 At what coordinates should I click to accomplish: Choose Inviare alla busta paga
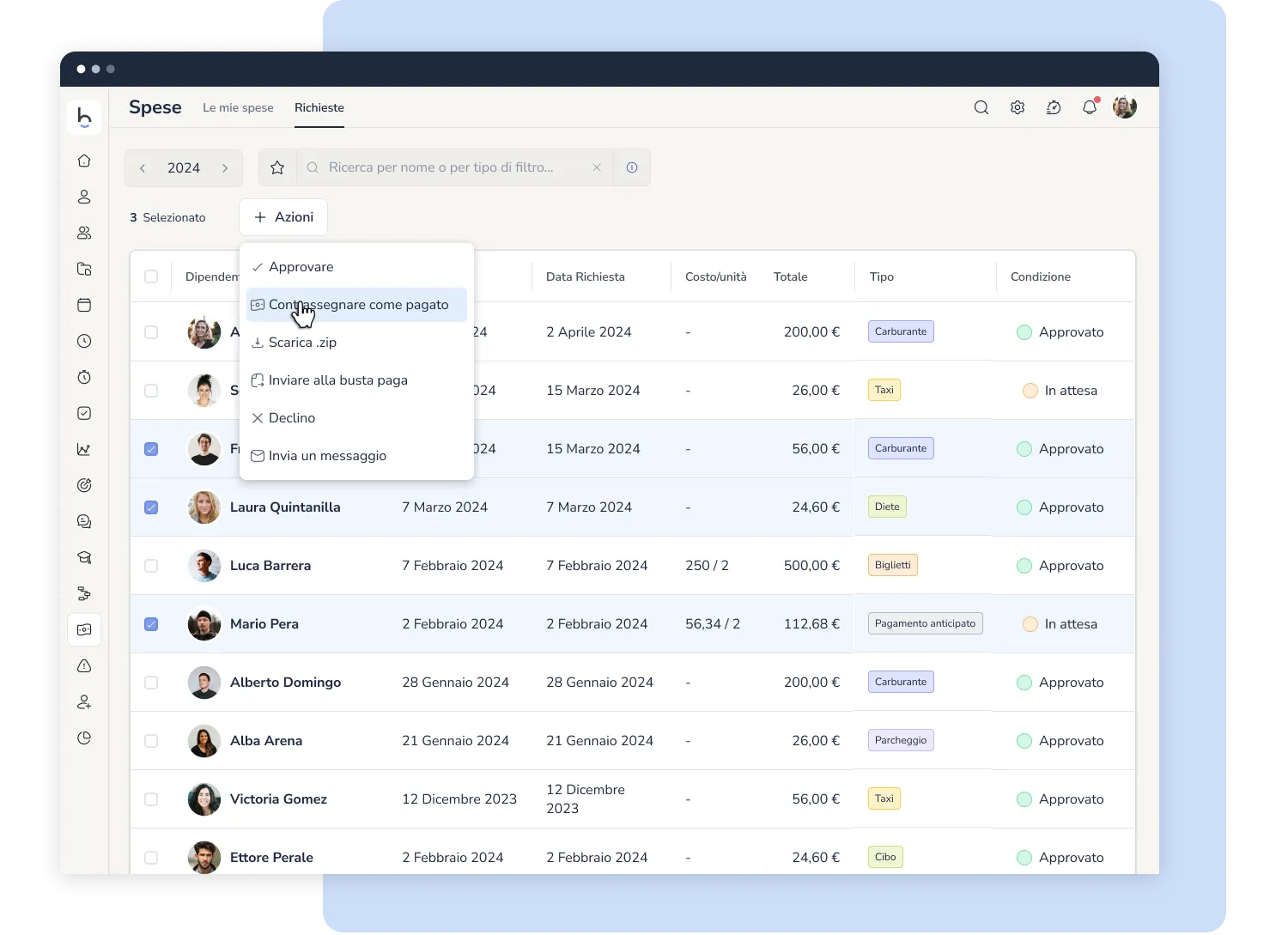[x=356, y=380]
